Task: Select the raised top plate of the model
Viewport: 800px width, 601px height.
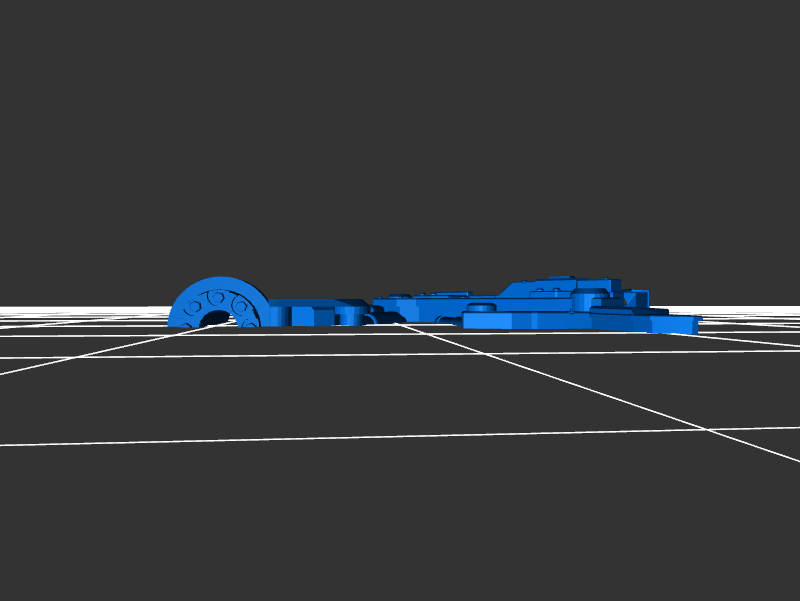Action: click(560, 283)
